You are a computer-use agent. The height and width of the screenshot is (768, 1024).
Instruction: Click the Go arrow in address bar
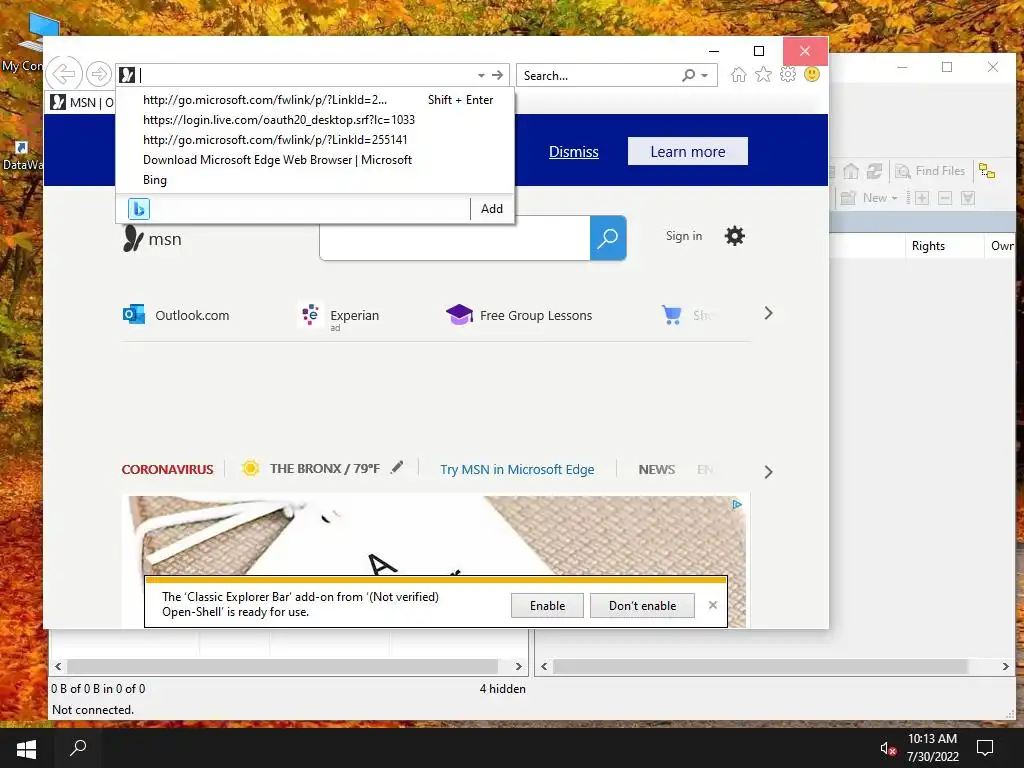498,76
